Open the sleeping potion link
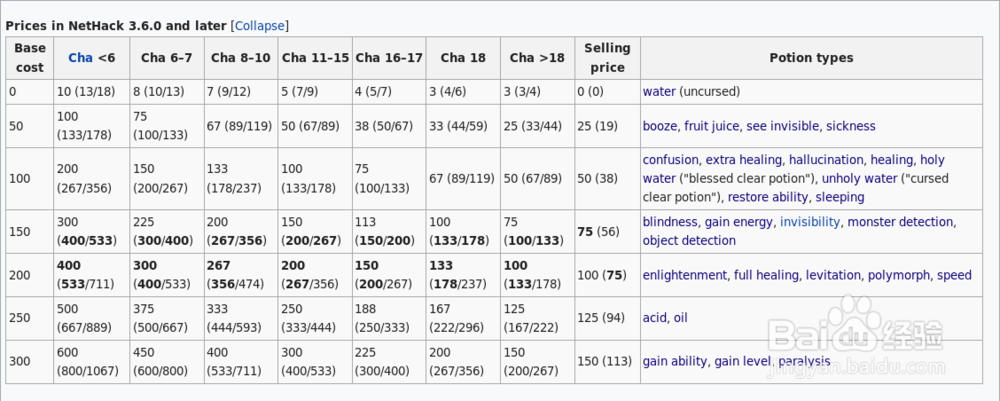 tap(840, 197)
